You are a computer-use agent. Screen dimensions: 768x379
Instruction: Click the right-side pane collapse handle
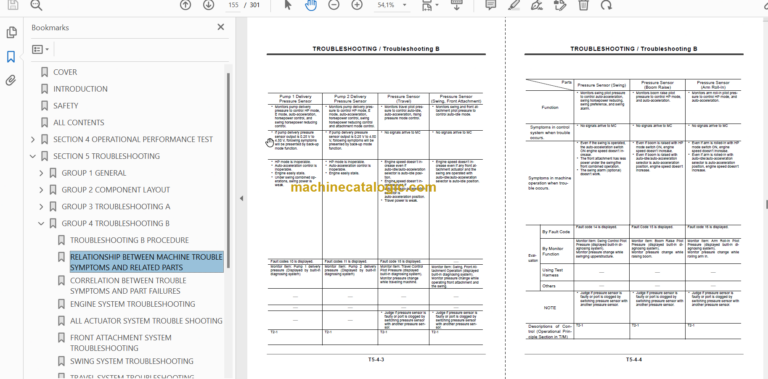[766, 204]
